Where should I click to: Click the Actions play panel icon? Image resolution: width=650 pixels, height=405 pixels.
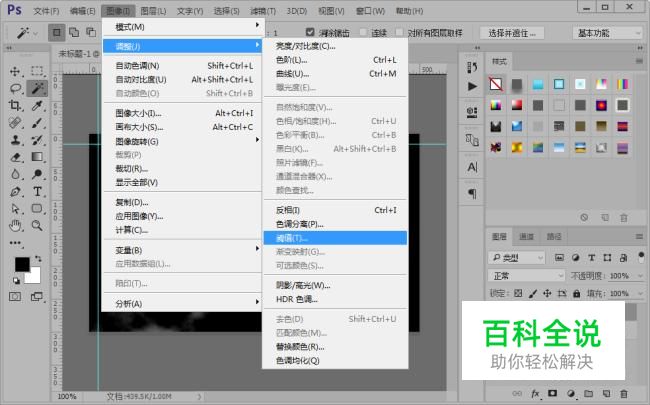click(472, 86)
